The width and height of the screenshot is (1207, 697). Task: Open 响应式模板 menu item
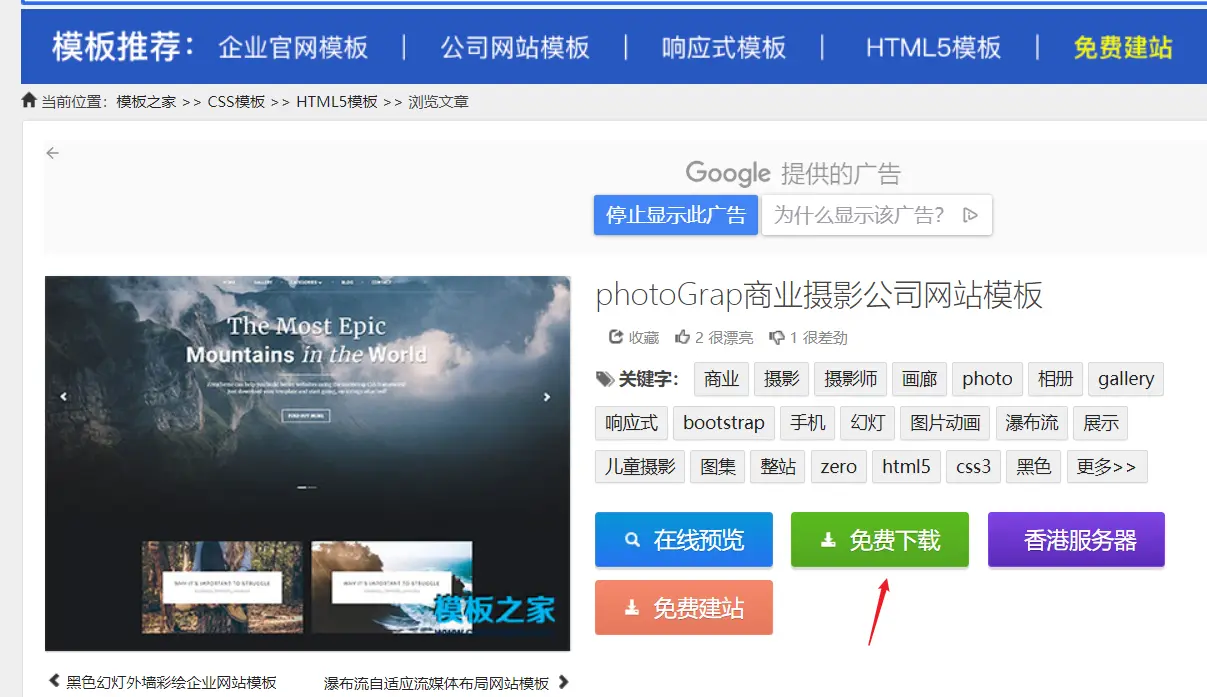click(x=723, y=47)
